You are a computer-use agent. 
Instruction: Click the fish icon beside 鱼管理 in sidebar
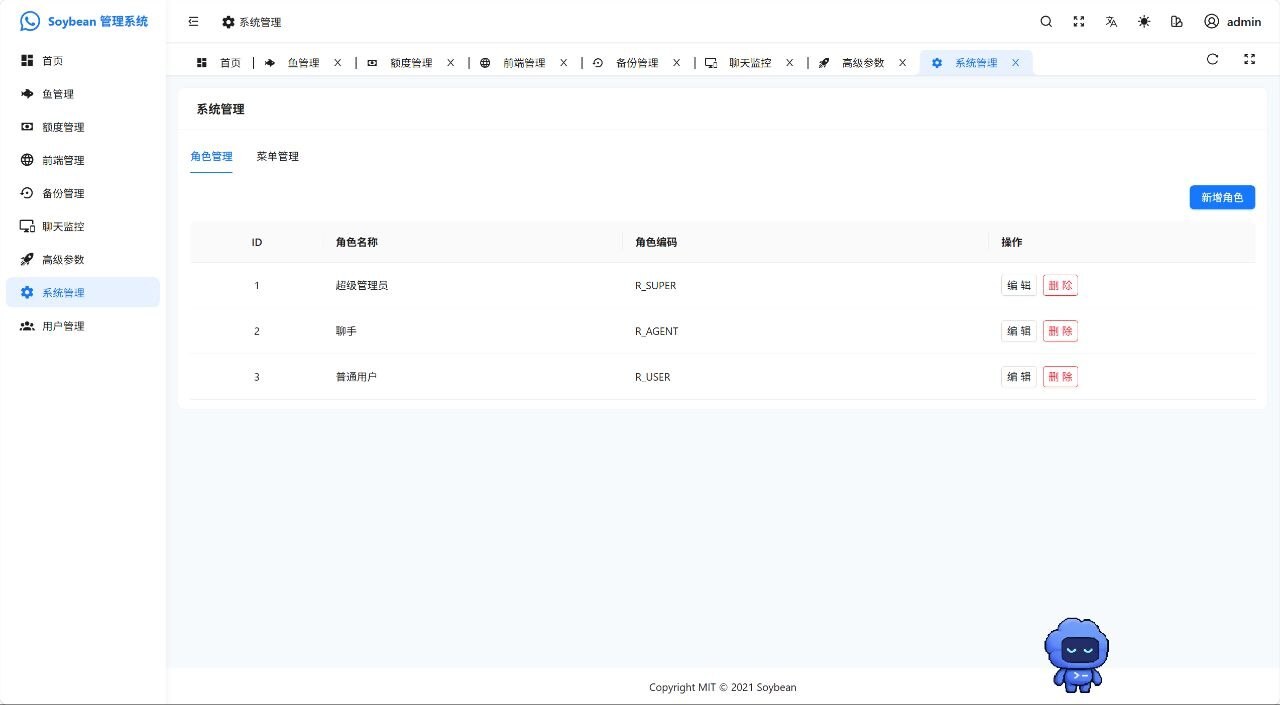pos(27,94)
